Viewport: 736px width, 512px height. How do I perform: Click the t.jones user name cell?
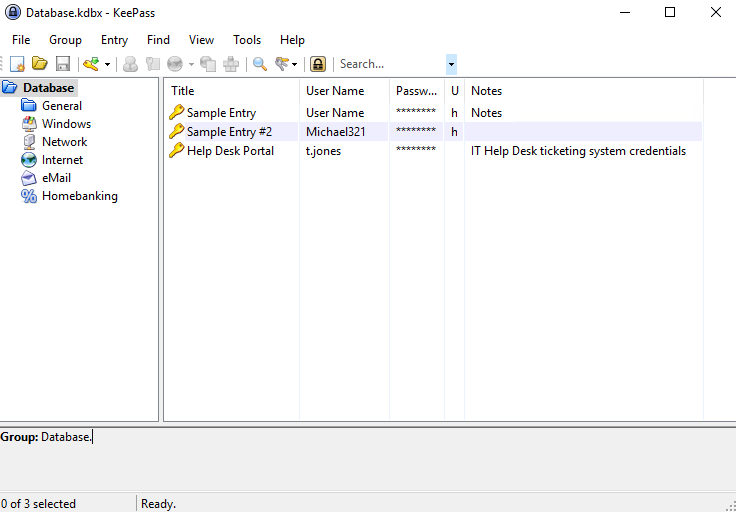coord(323,151)
